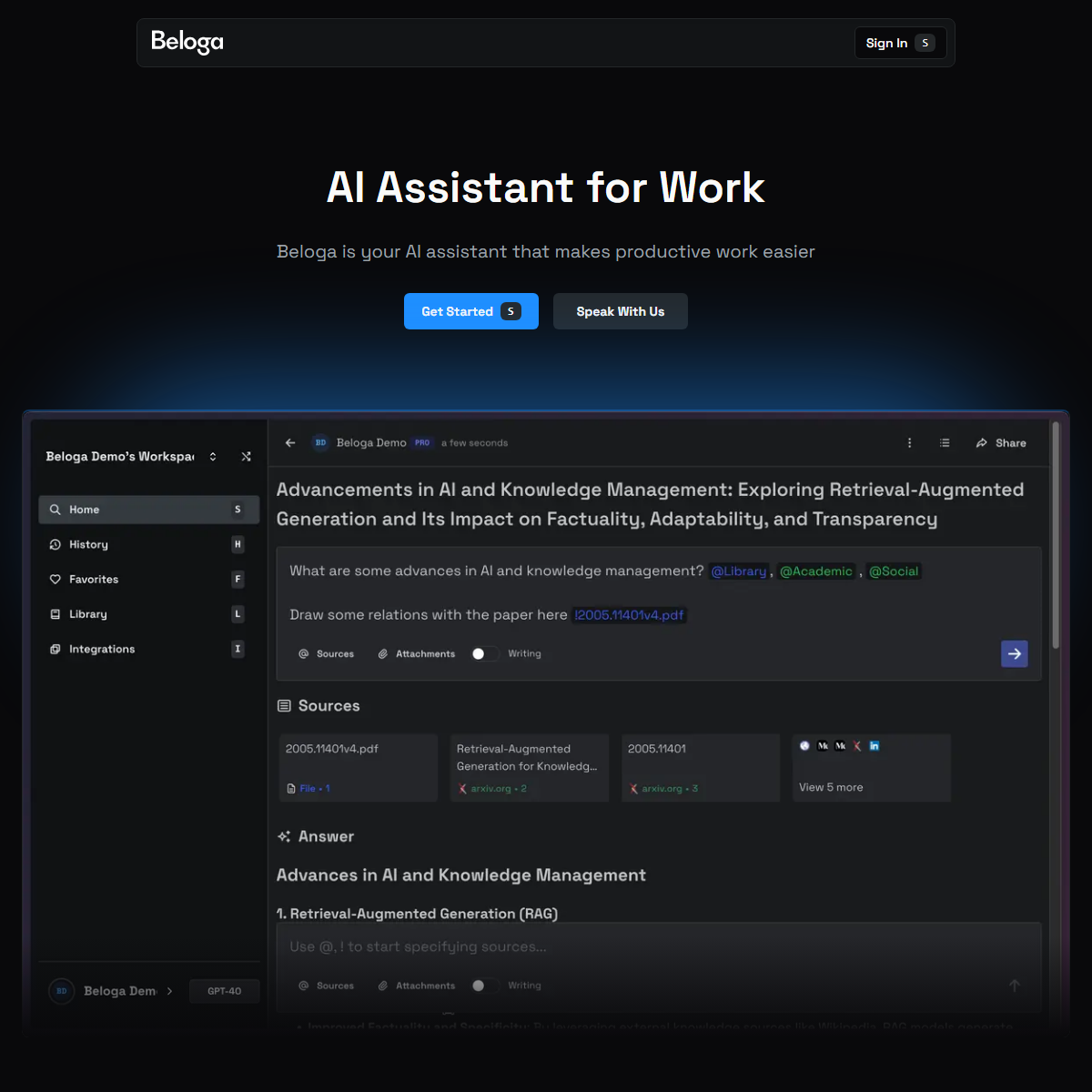Open the 2005.11401v4.pdf source card
Viewport: 1092px width, 1092px height.
[x=359, y=768]
